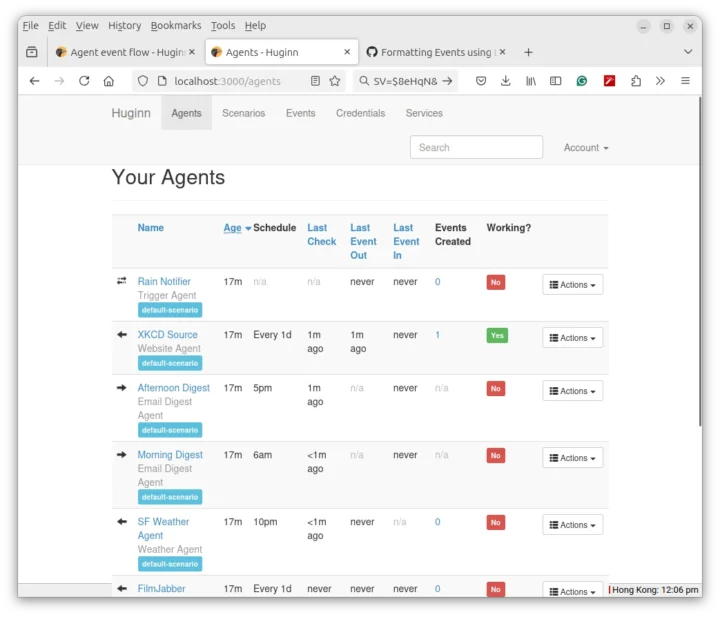Sort agents by the Age column header
The image size is (720, 617).
tap(232, 228)
